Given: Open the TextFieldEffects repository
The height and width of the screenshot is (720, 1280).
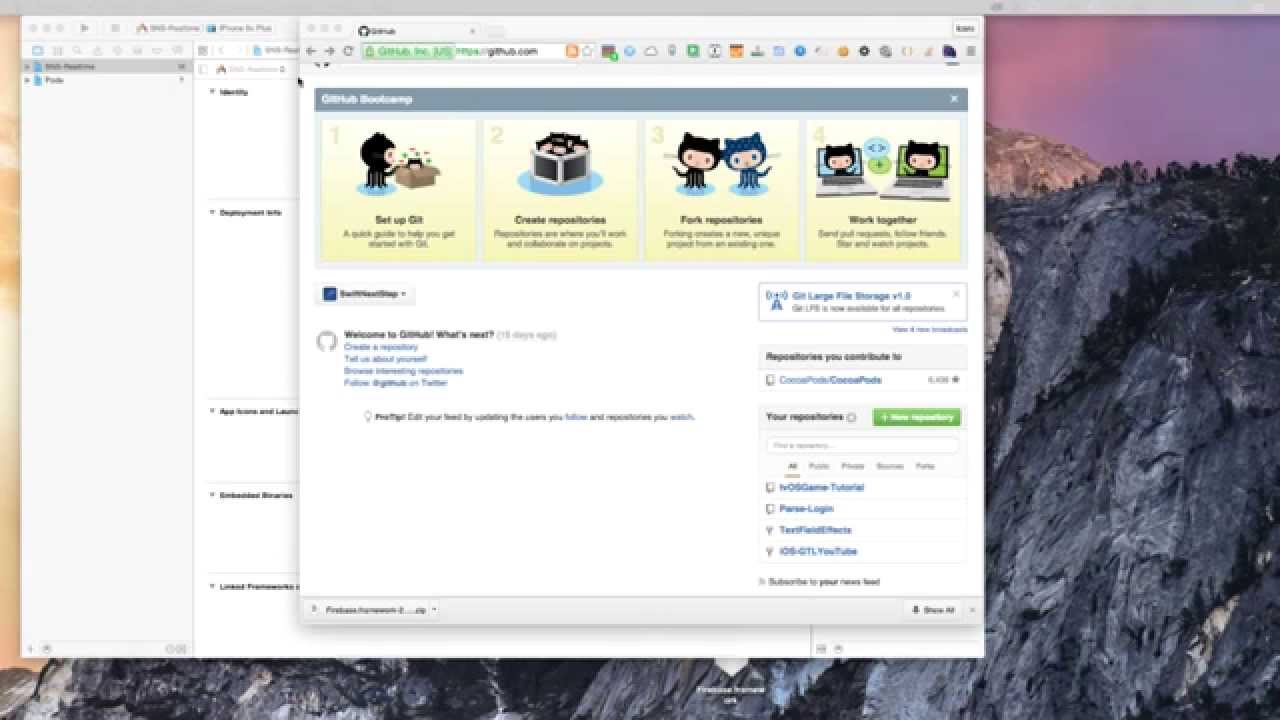Looking at the screenshot, I should pyautogui.click(x=815, y=530).
